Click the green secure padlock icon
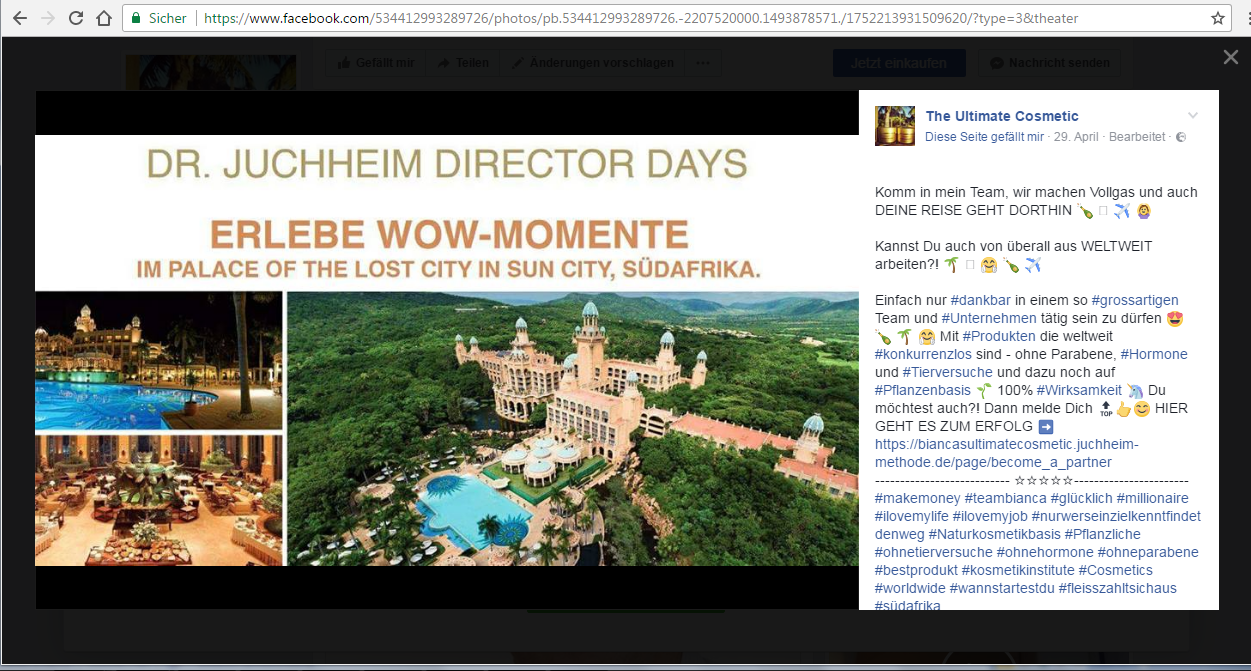Image resolution: width=1251 pixels, height=671 pixels. [136, 18]
